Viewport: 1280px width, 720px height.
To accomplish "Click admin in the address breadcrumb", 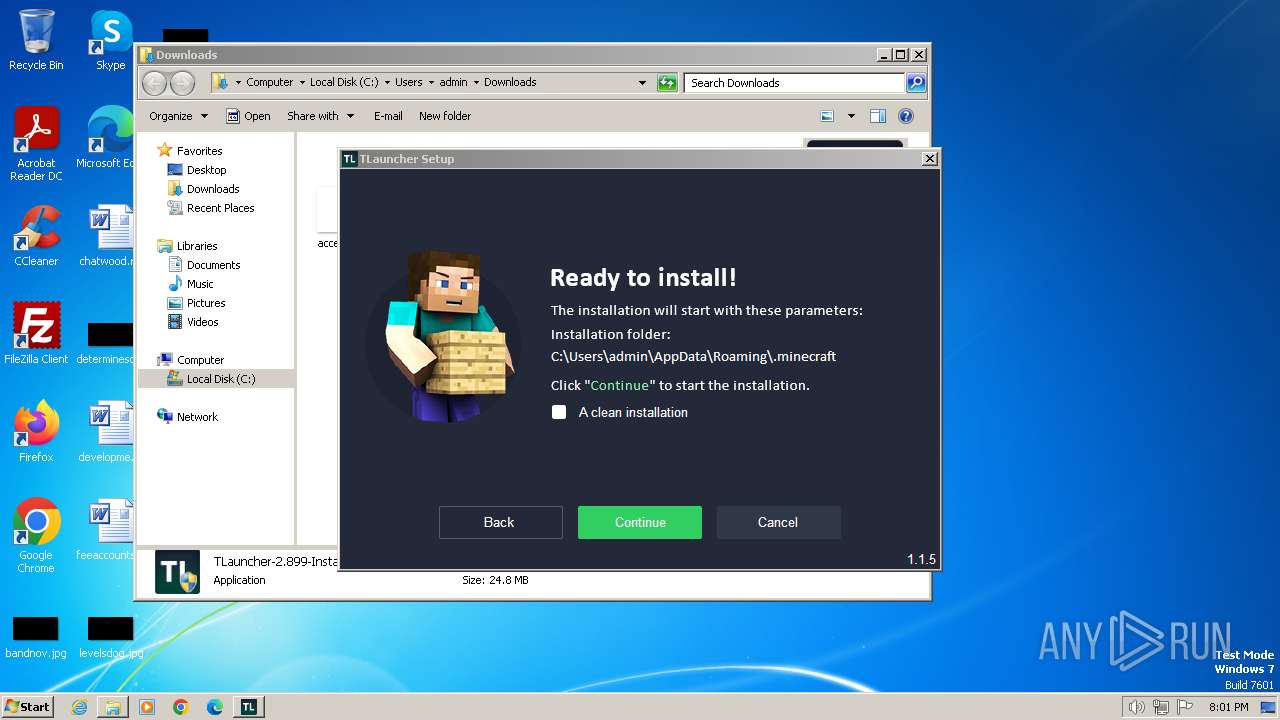I will 453,82.
